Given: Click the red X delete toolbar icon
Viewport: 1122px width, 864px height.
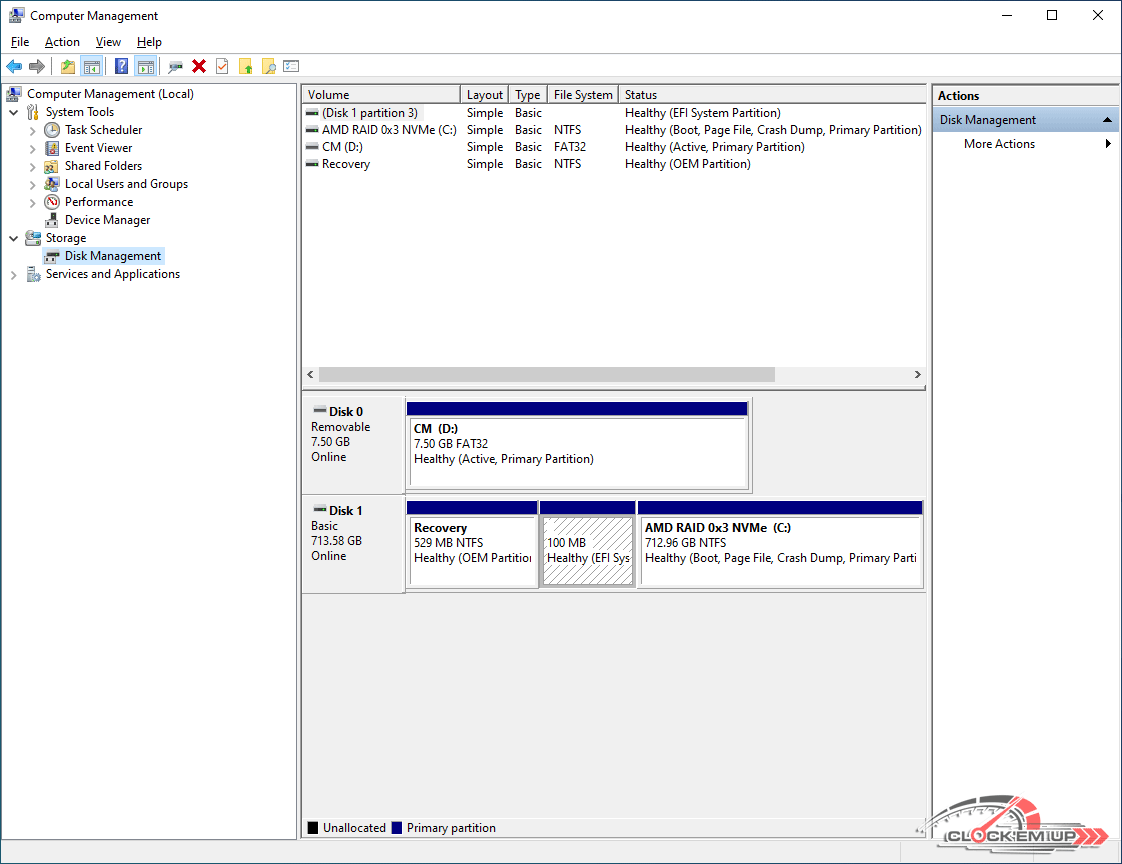Looking at the screenshot, I should point(199,66).
